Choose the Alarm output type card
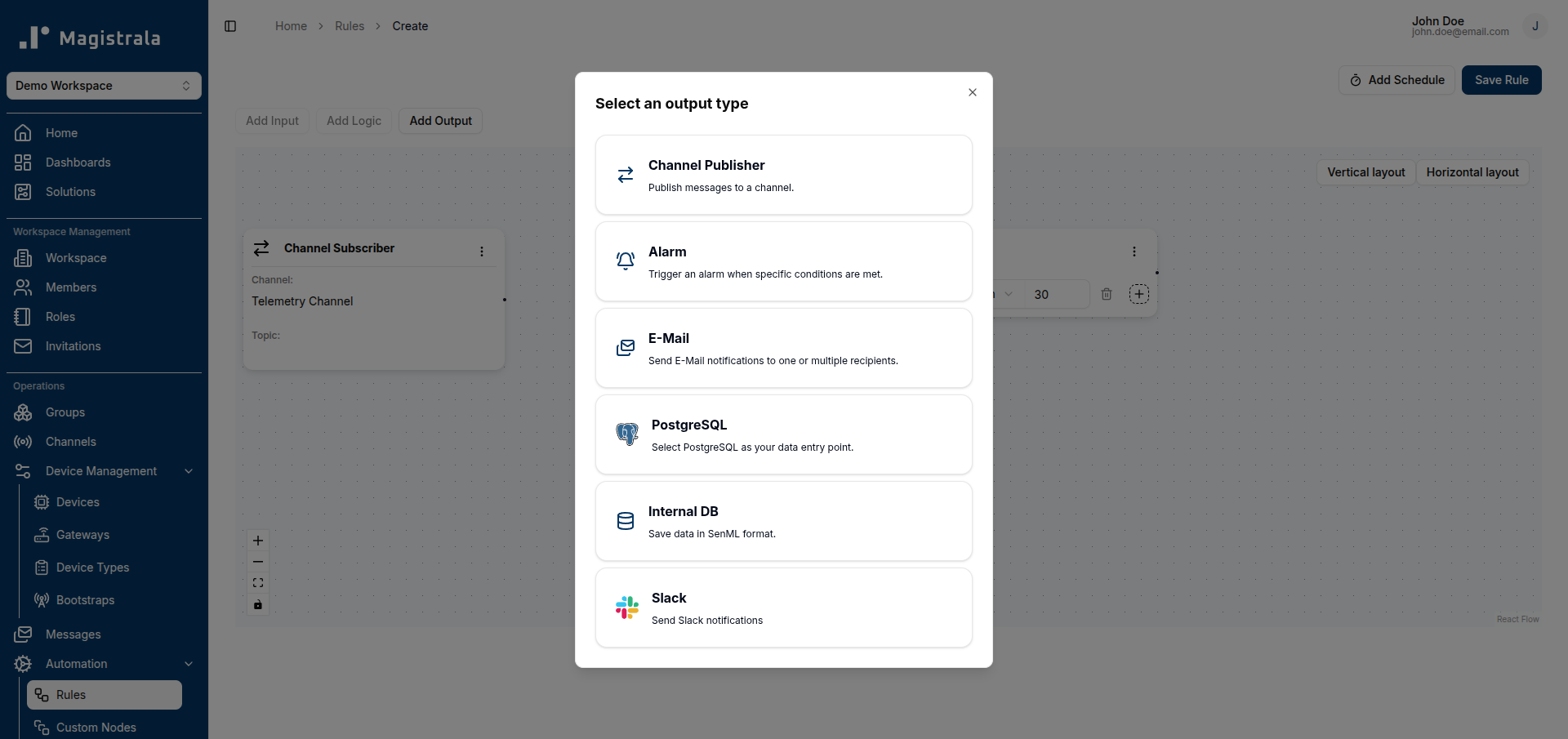Screen dimensions: 1568x739 tap(784, 261)
